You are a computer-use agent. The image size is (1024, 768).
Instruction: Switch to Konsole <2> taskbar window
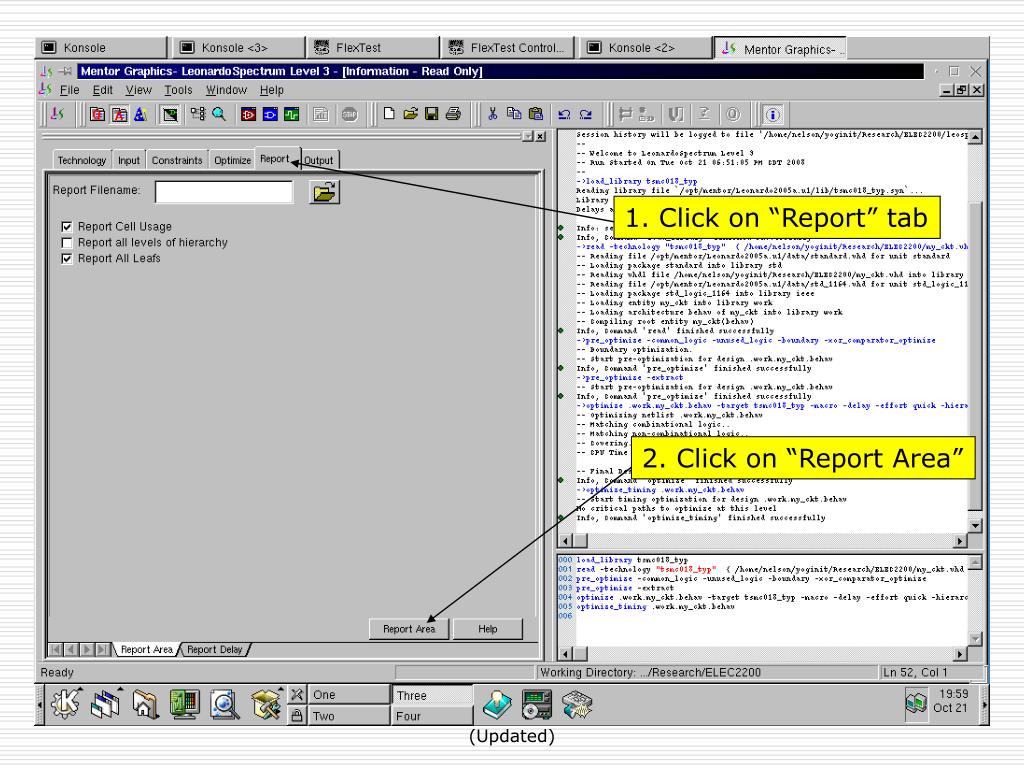click(646, 48)
